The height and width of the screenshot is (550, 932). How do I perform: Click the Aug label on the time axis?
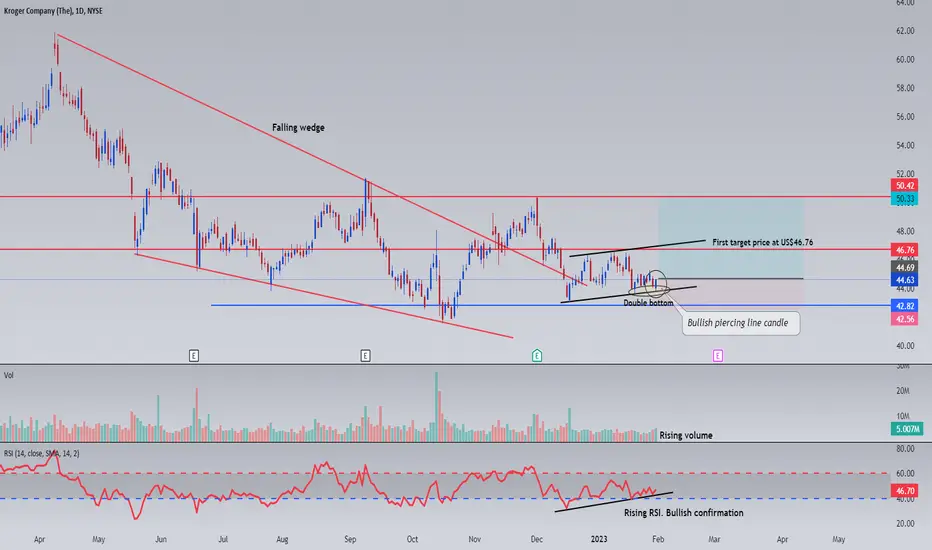[x=282, y=539]
